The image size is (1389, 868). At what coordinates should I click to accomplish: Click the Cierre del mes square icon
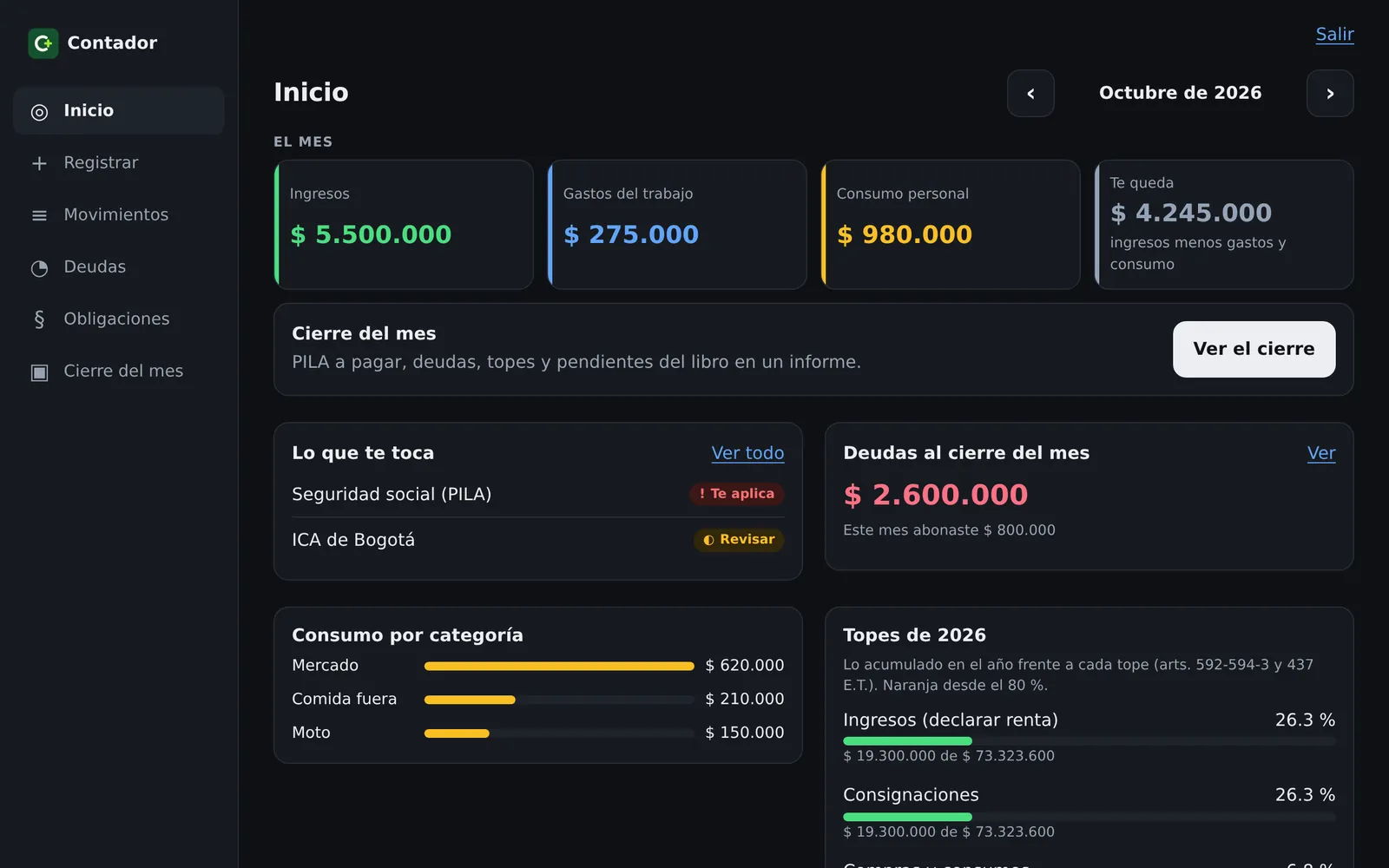coord(39,372)
